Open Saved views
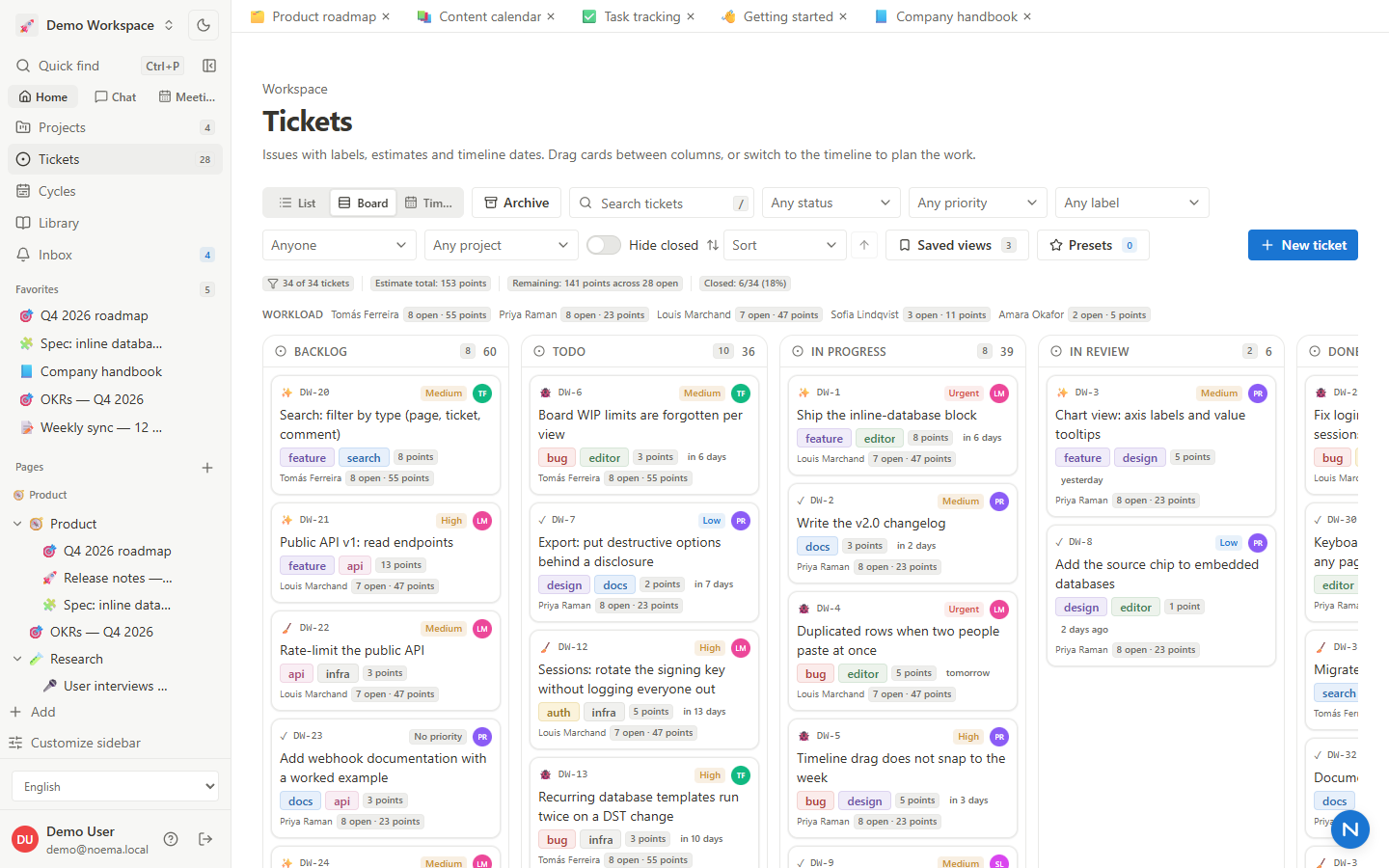Screen dimensions: 1389x868 click(957, 245)
